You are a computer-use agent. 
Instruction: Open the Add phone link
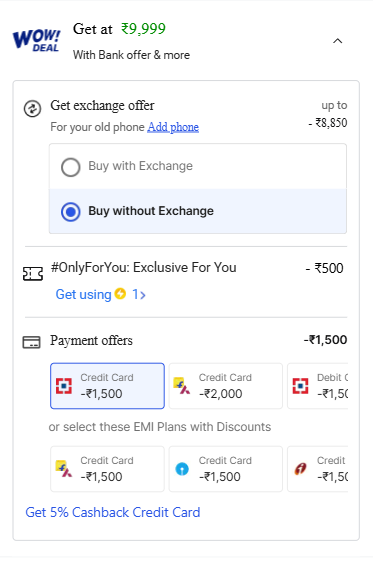point(173,127)
